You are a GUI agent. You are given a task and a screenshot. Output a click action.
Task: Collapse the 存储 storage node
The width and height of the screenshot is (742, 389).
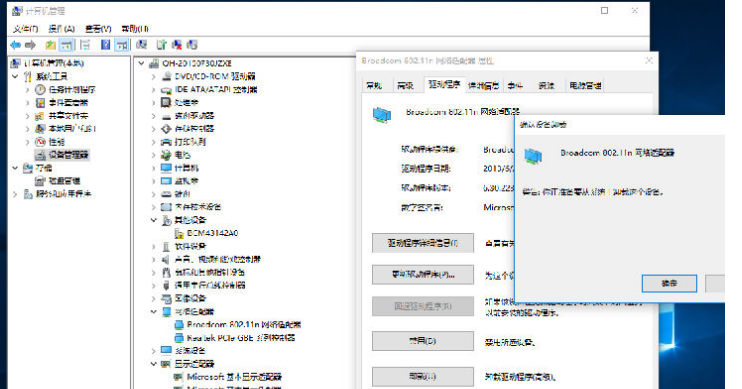tap(16, 168)
